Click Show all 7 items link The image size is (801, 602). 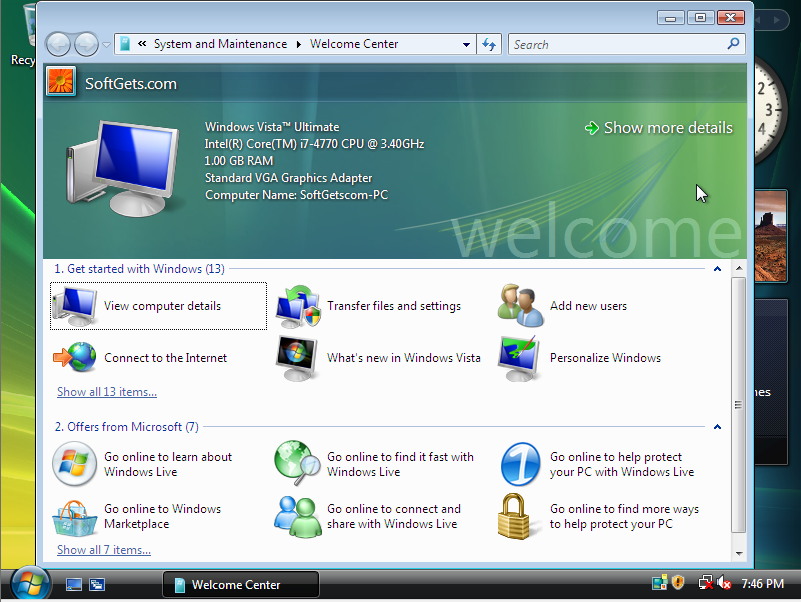(x=104, y=550)
